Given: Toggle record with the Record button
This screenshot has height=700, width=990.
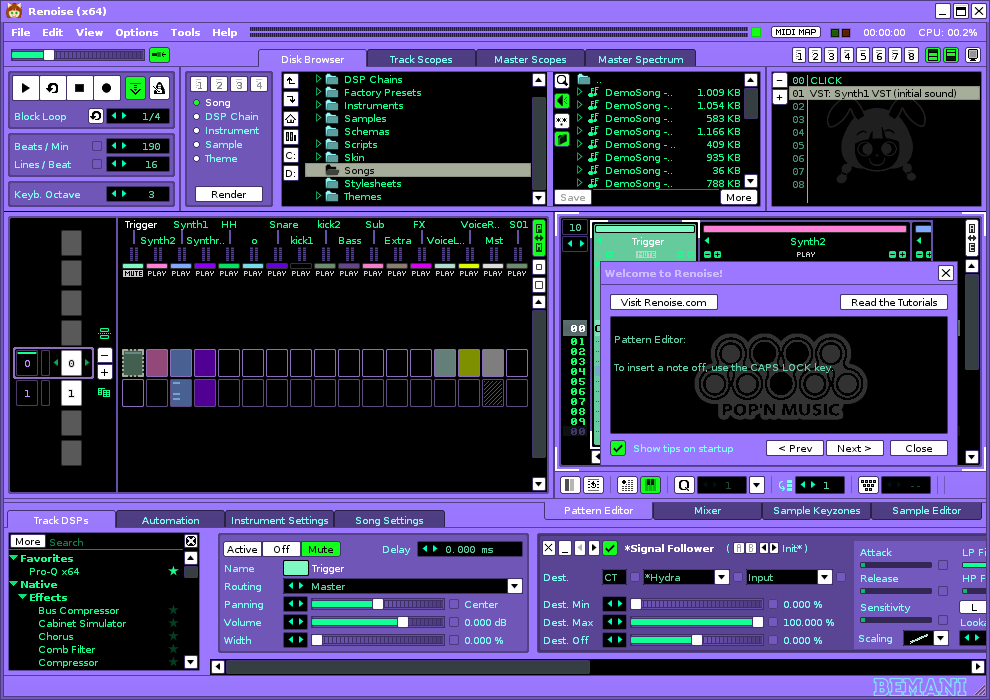Looking at the screenshot, I should (107, 88).
